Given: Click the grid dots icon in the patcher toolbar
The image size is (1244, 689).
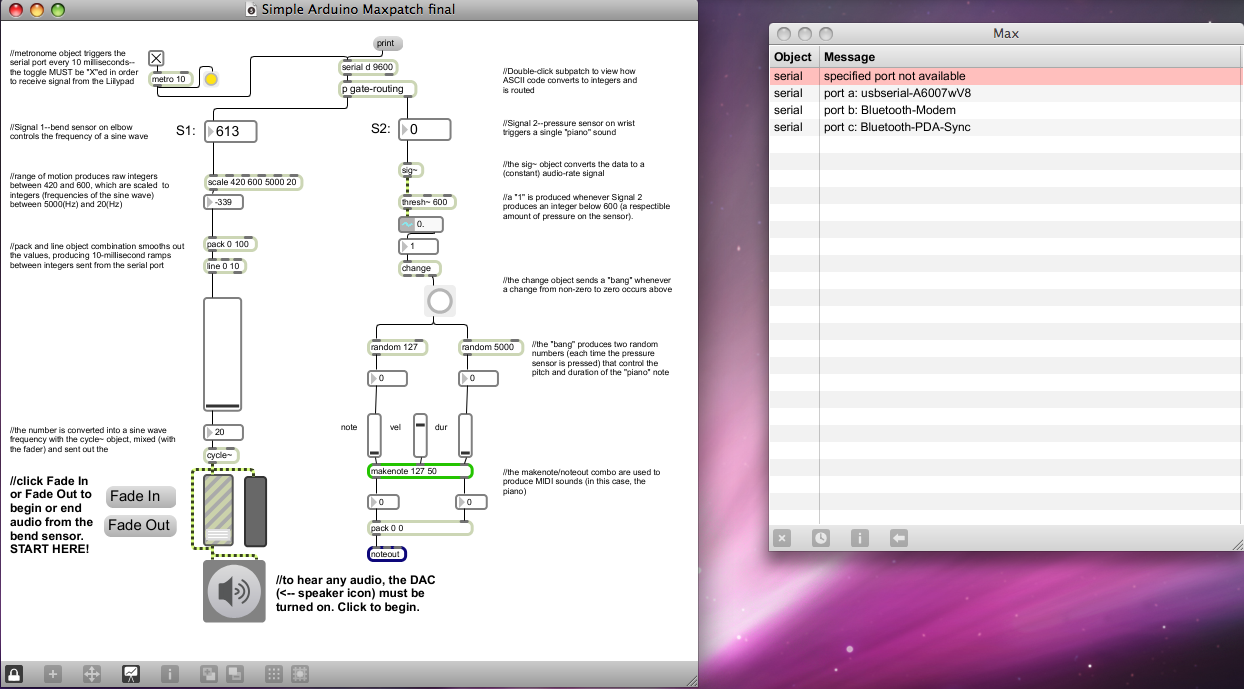Looking at the screenshot, I should click(x=272, y=675).
